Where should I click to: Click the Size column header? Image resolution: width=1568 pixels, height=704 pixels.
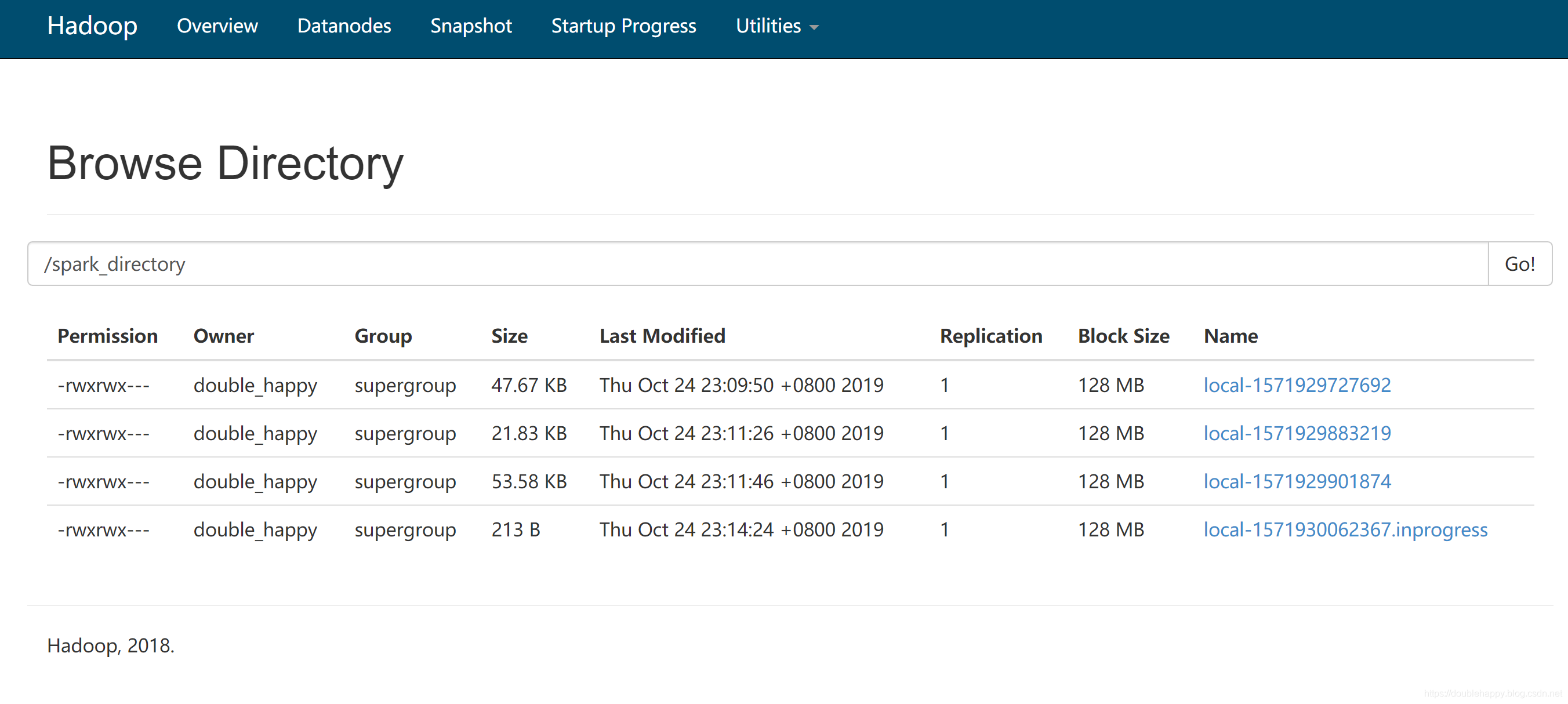pos(509,336)
